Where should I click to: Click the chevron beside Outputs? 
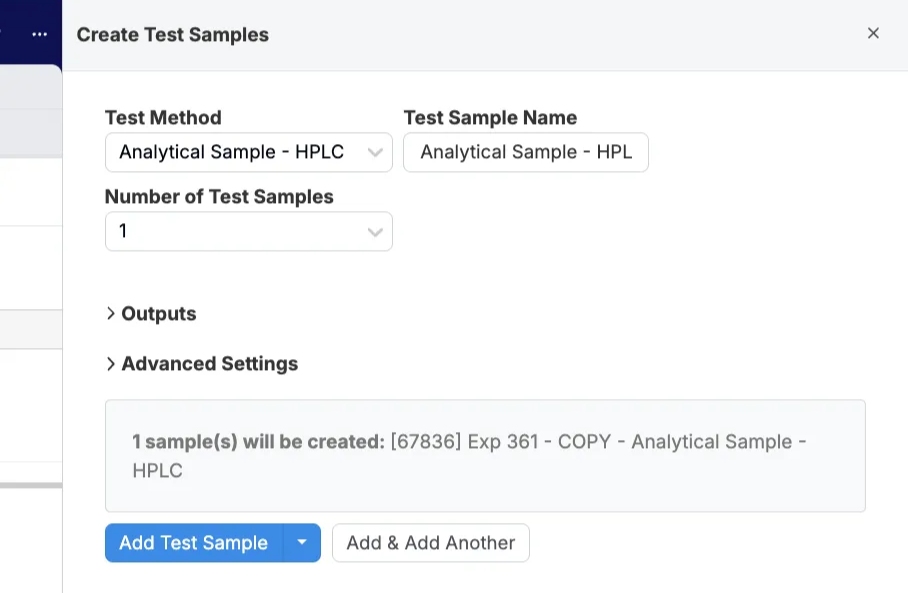111,313
